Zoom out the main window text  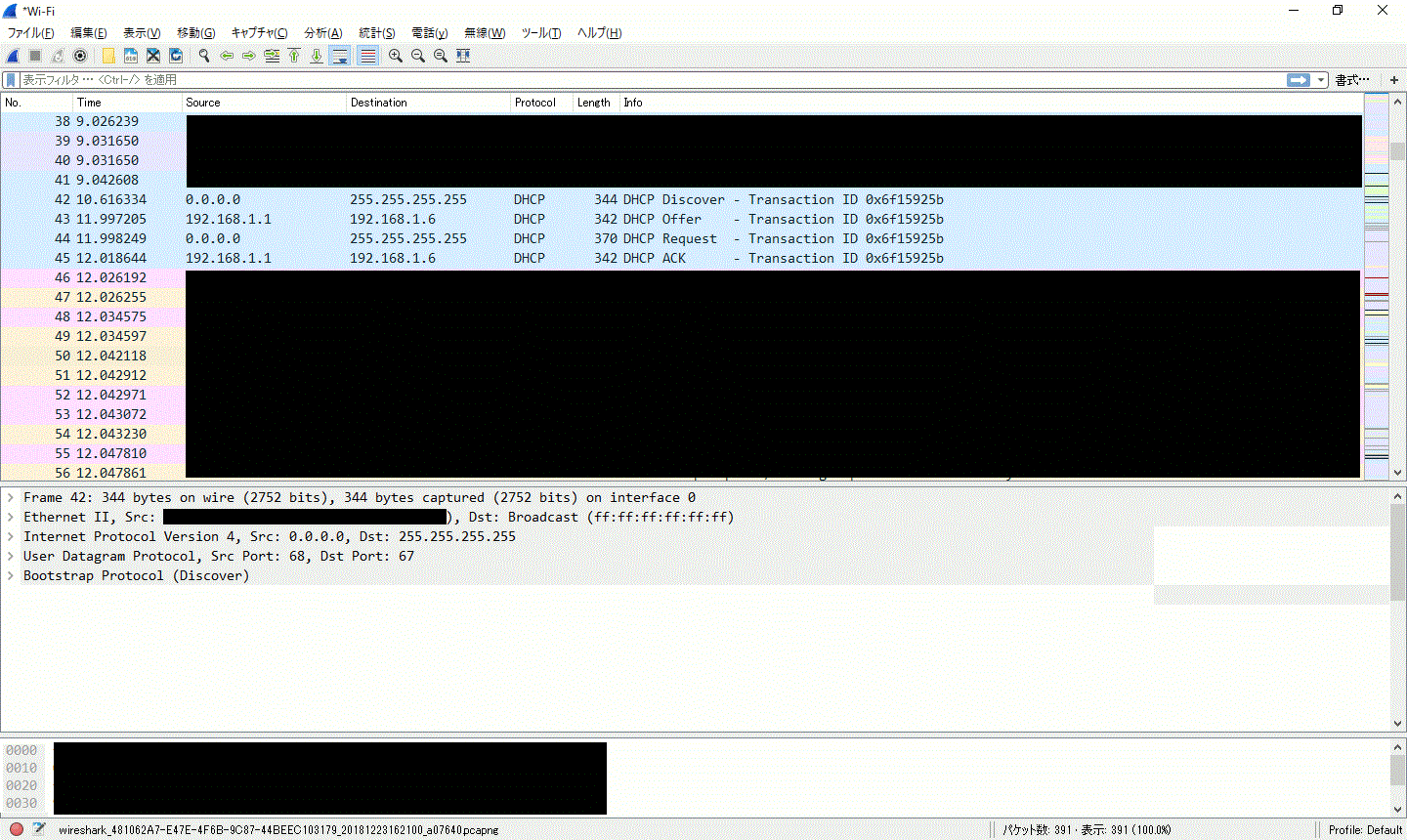[x=418, y=56]
